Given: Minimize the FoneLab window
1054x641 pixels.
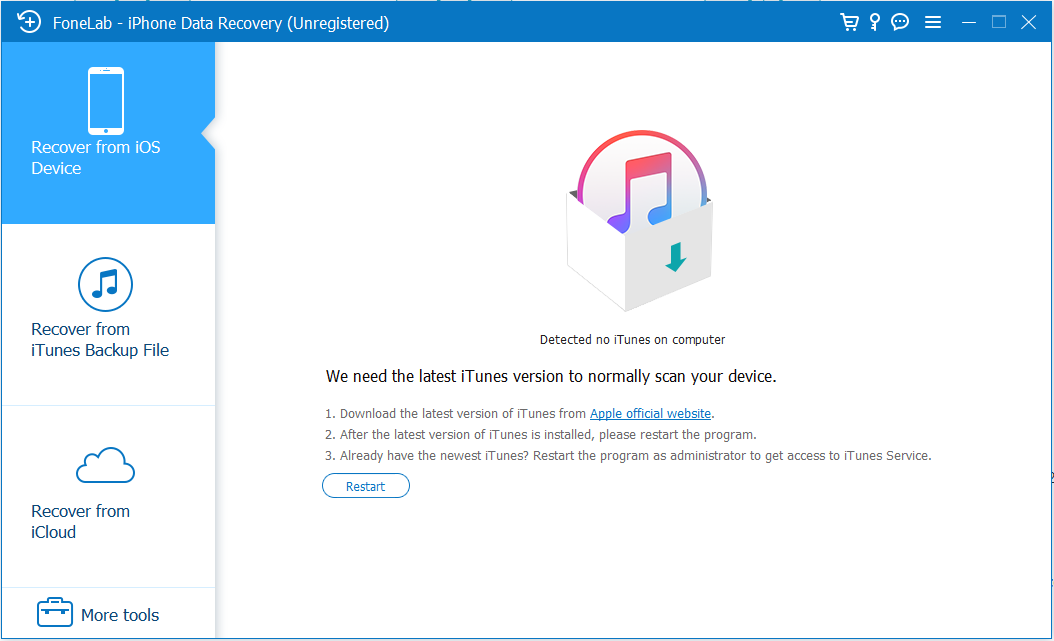Looking at the screenshot, I should coord(967,22).
